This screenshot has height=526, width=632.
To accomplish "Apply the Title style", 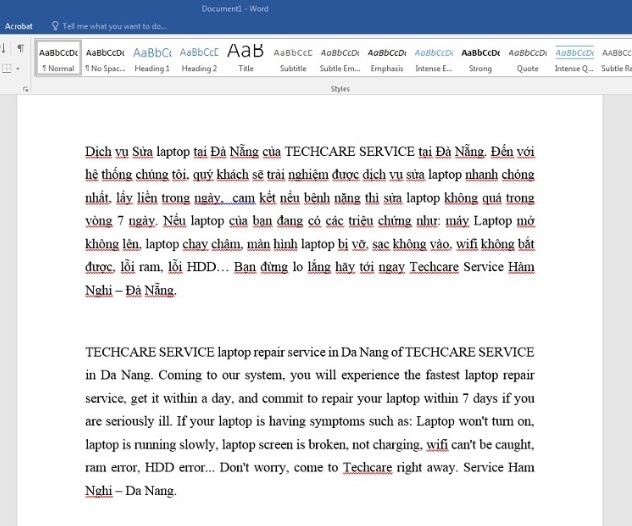I will click(x=246, y=58).
